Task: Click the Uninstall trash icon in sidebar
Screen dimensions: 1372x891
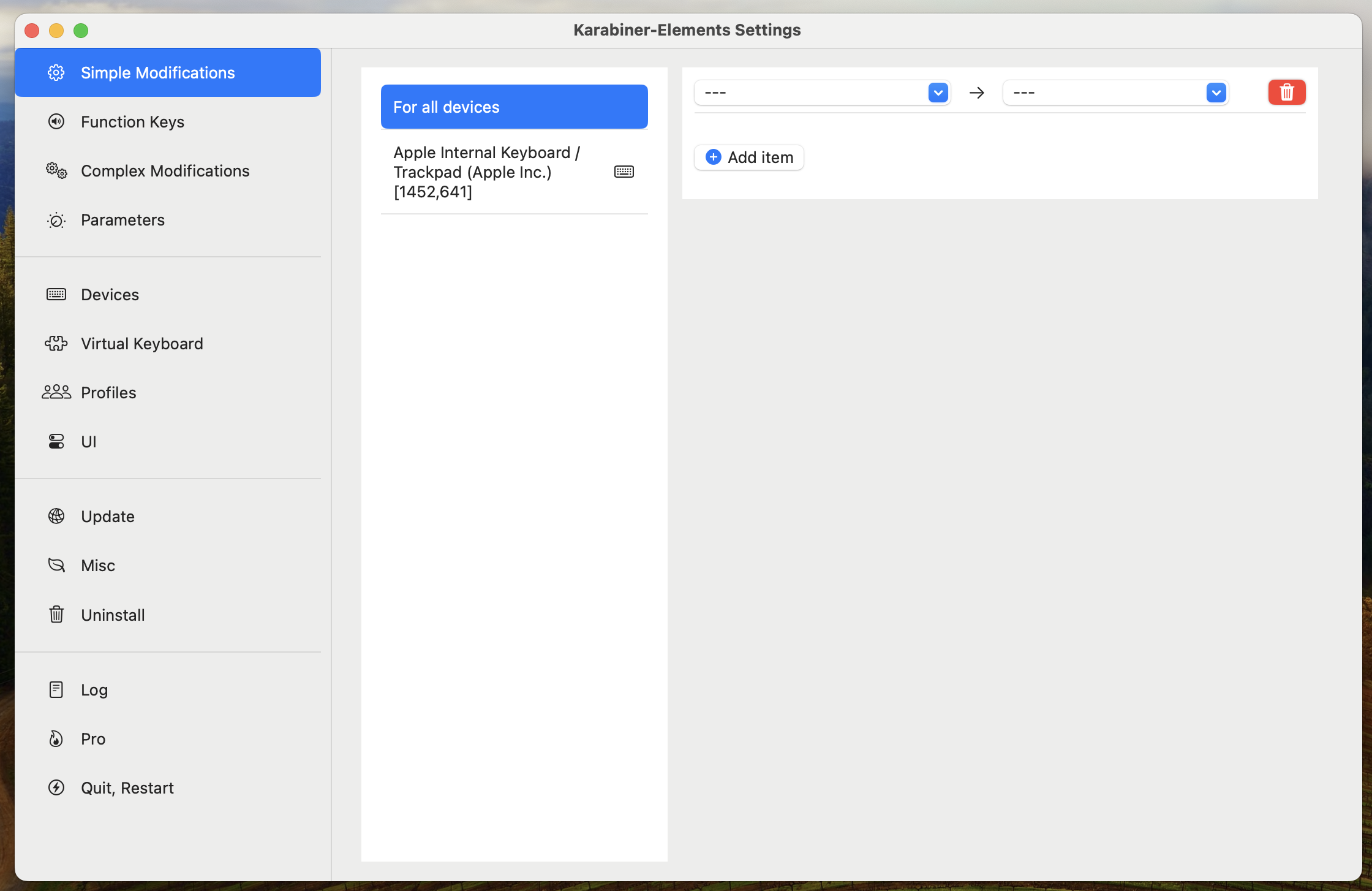Action: [56, 614]
